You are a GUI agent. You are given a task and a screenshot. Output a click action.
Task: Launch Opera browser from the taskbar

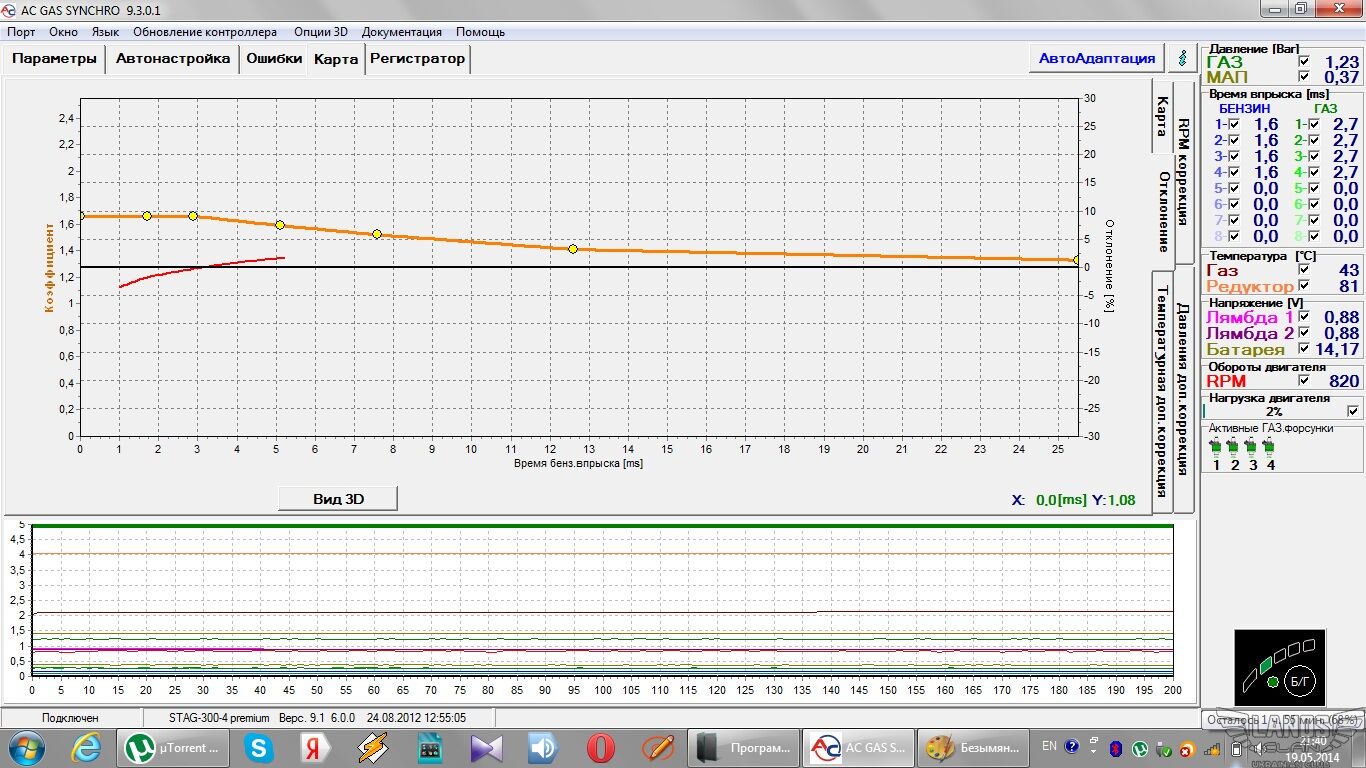600,747
